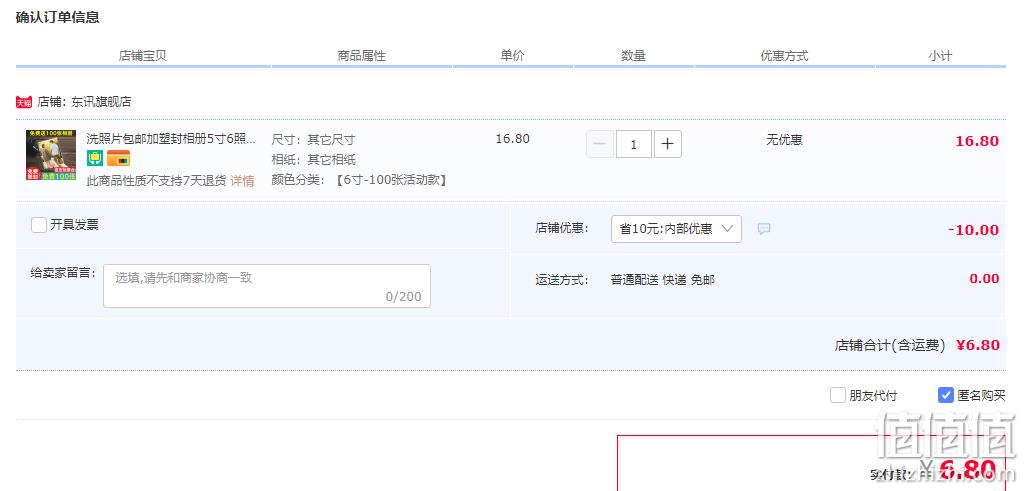Click the quantity input field showing 1

(633, 144)
